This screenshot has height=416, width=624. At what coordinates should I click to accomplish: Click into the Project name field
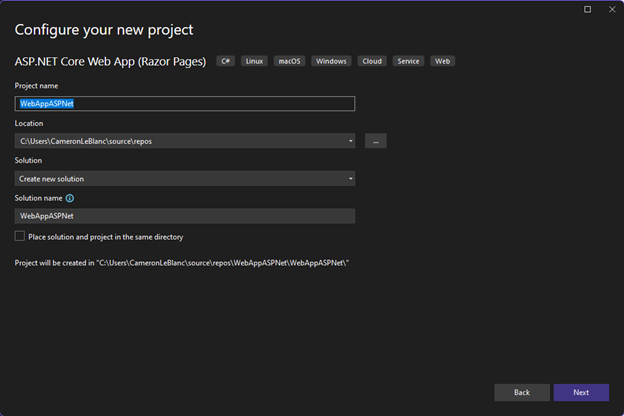point(185,104)
